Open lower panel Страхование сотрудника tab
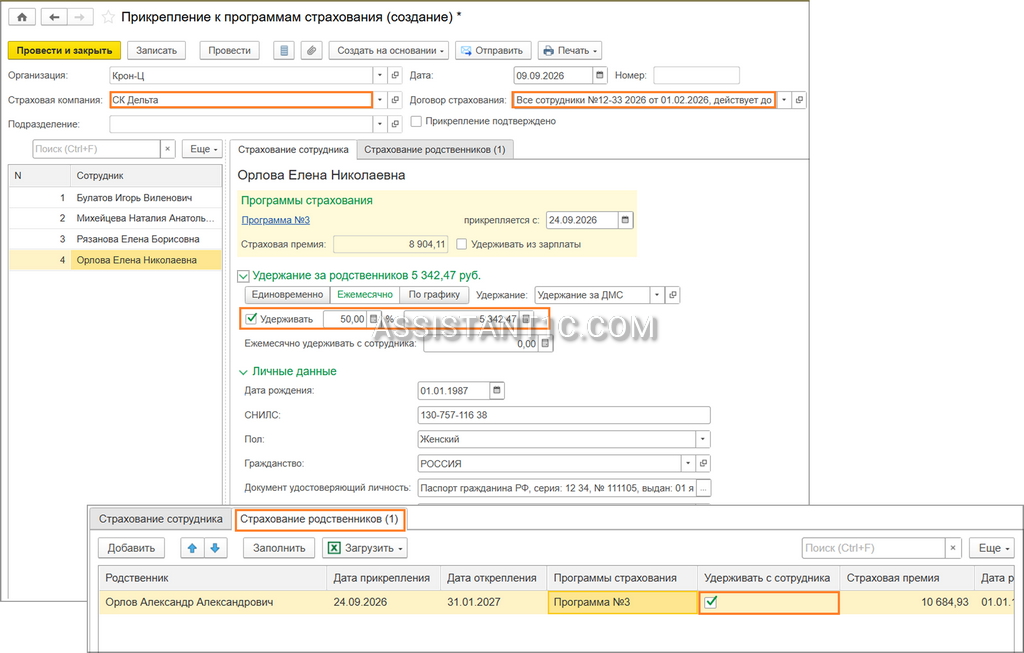1024x653 pixels. pyautogui.click(x=161, y=519)
